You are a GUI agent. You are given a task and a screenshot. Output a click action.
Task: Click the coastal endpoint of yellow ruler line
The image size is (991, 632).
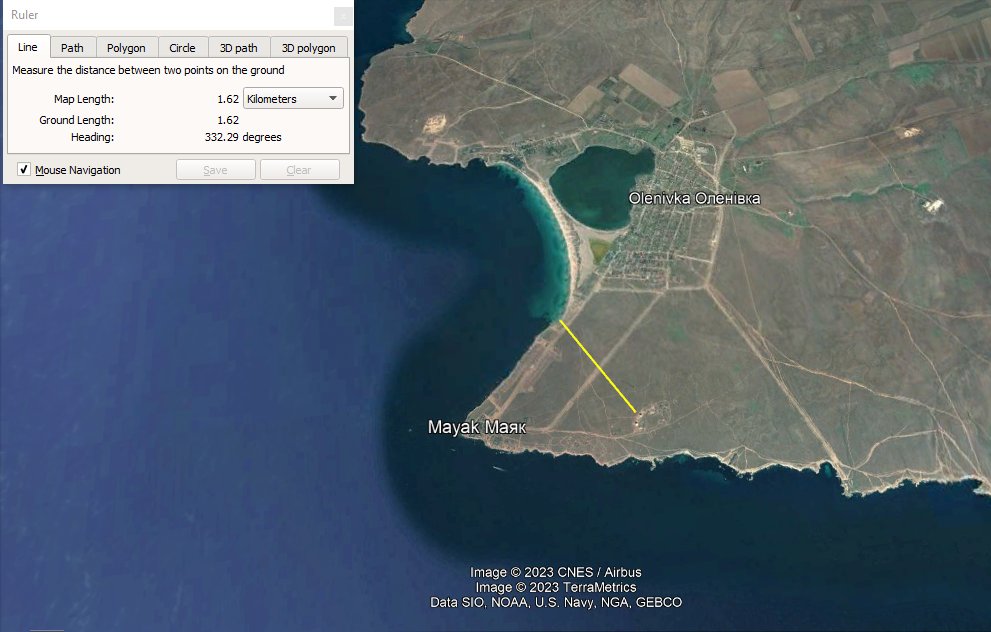(x=561, y=320)
